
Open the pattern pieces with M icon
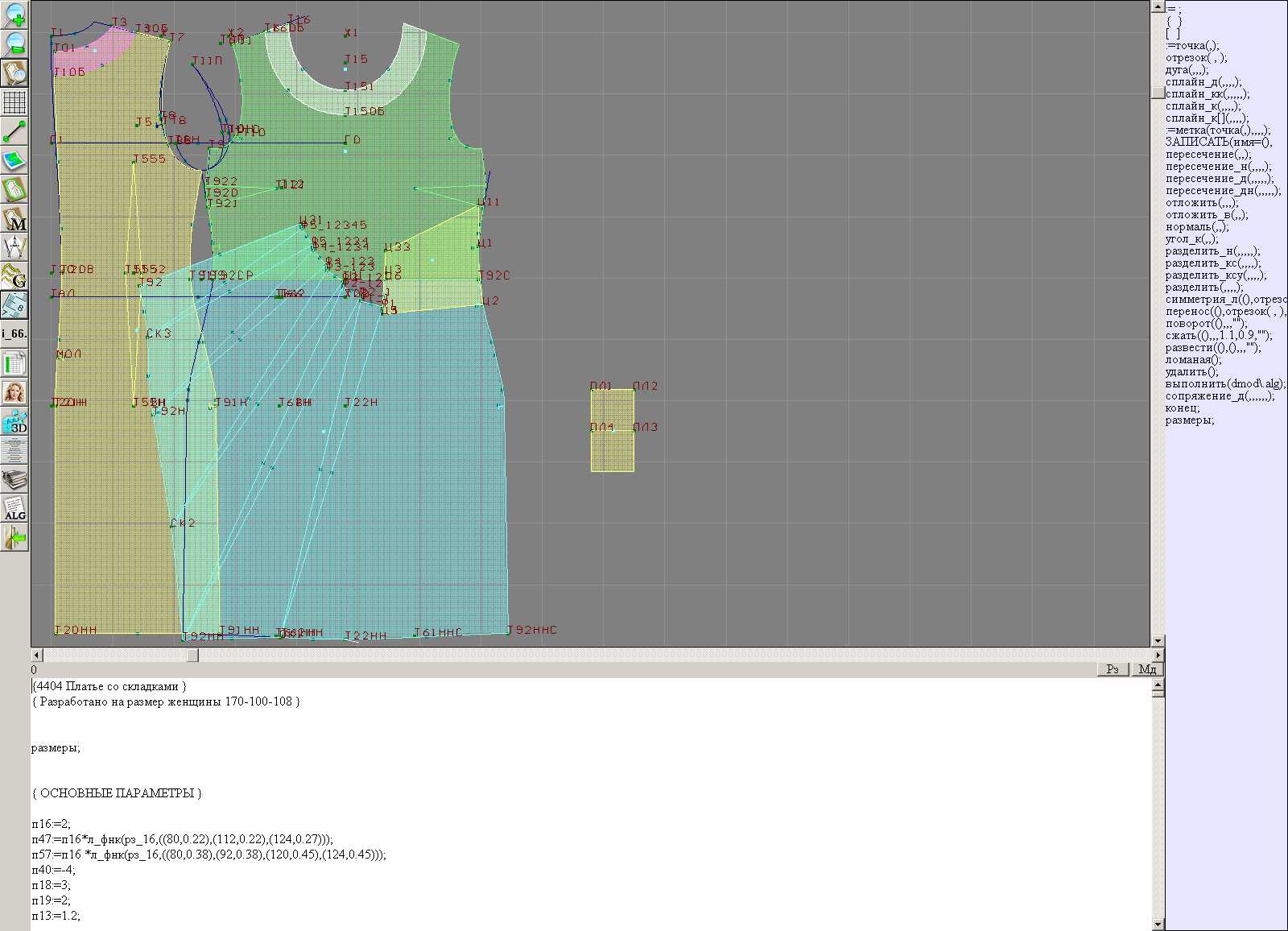click(14, 219)
